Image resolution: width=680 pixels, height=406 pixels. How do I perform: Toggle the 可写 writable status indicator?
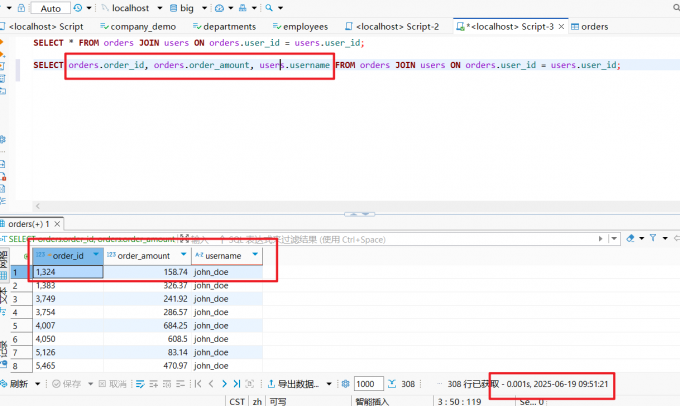(278, 402)
